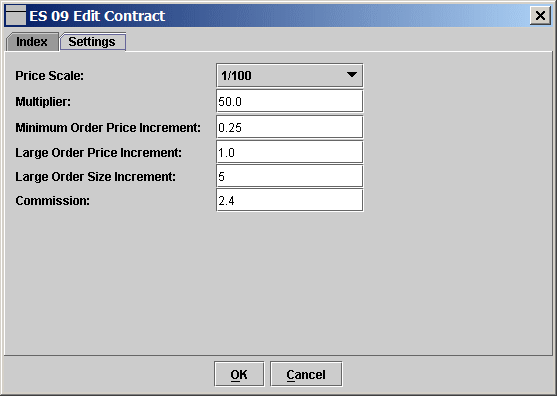Image resolution: width=557 pixels, height=396 pixels.
Task: Dismiss the dialog with Cancel
Action: click(x=306, y=374)
